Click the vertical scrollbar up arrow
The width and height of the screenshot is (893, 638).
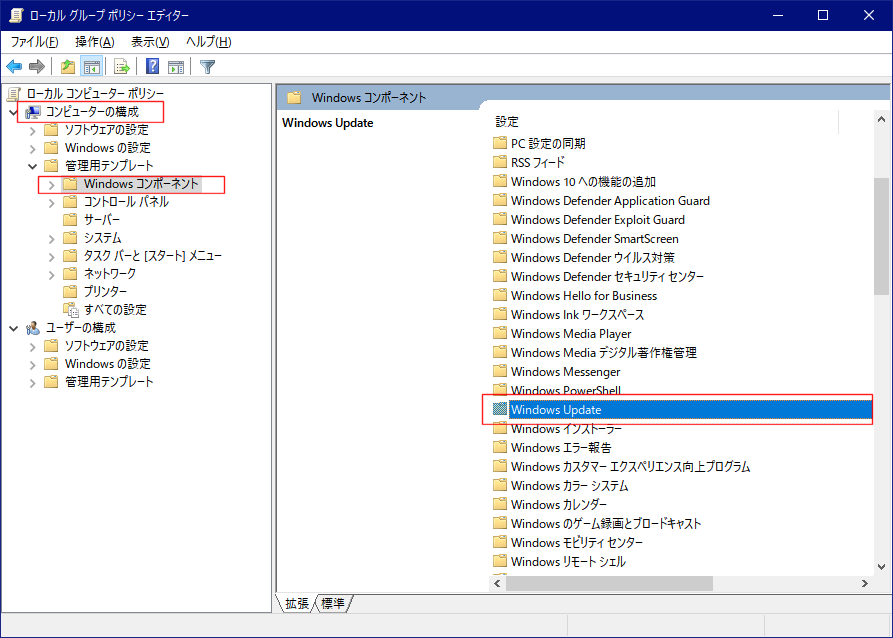click(x=881, y=120)
